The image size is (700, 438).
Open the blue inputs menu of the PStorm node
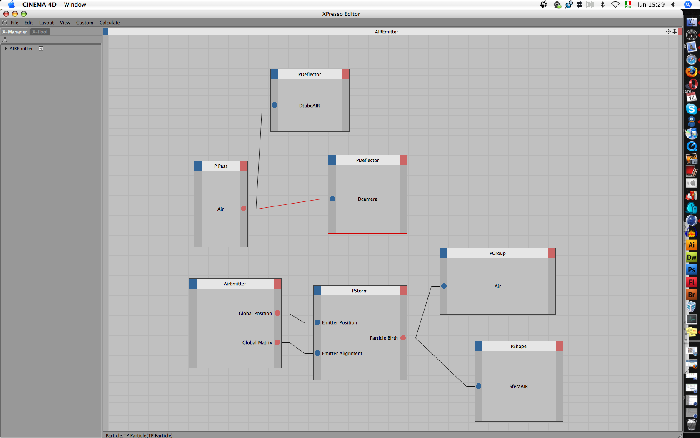(x=317, y=291)
